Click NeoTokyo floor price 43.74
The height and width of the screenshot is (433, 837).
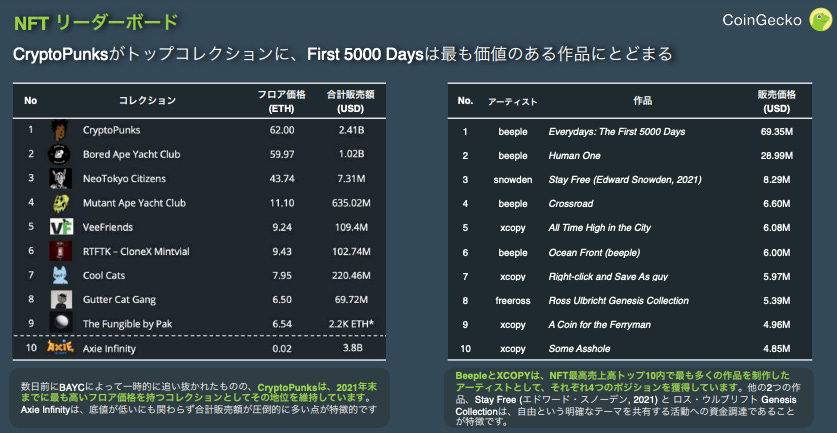[x=282, y=179]
